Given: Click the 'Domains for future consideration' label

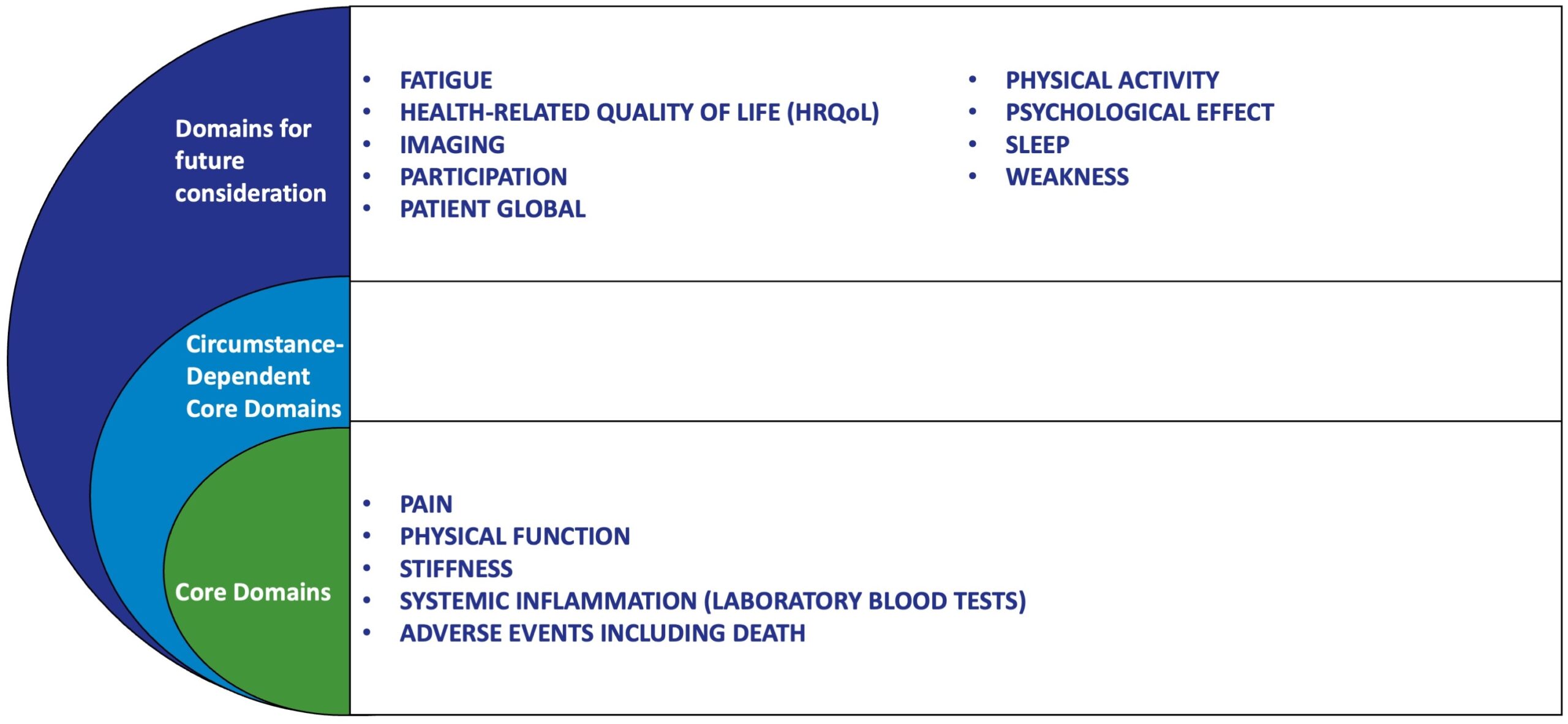Looking at the screenshot, I should pos(250,161).
